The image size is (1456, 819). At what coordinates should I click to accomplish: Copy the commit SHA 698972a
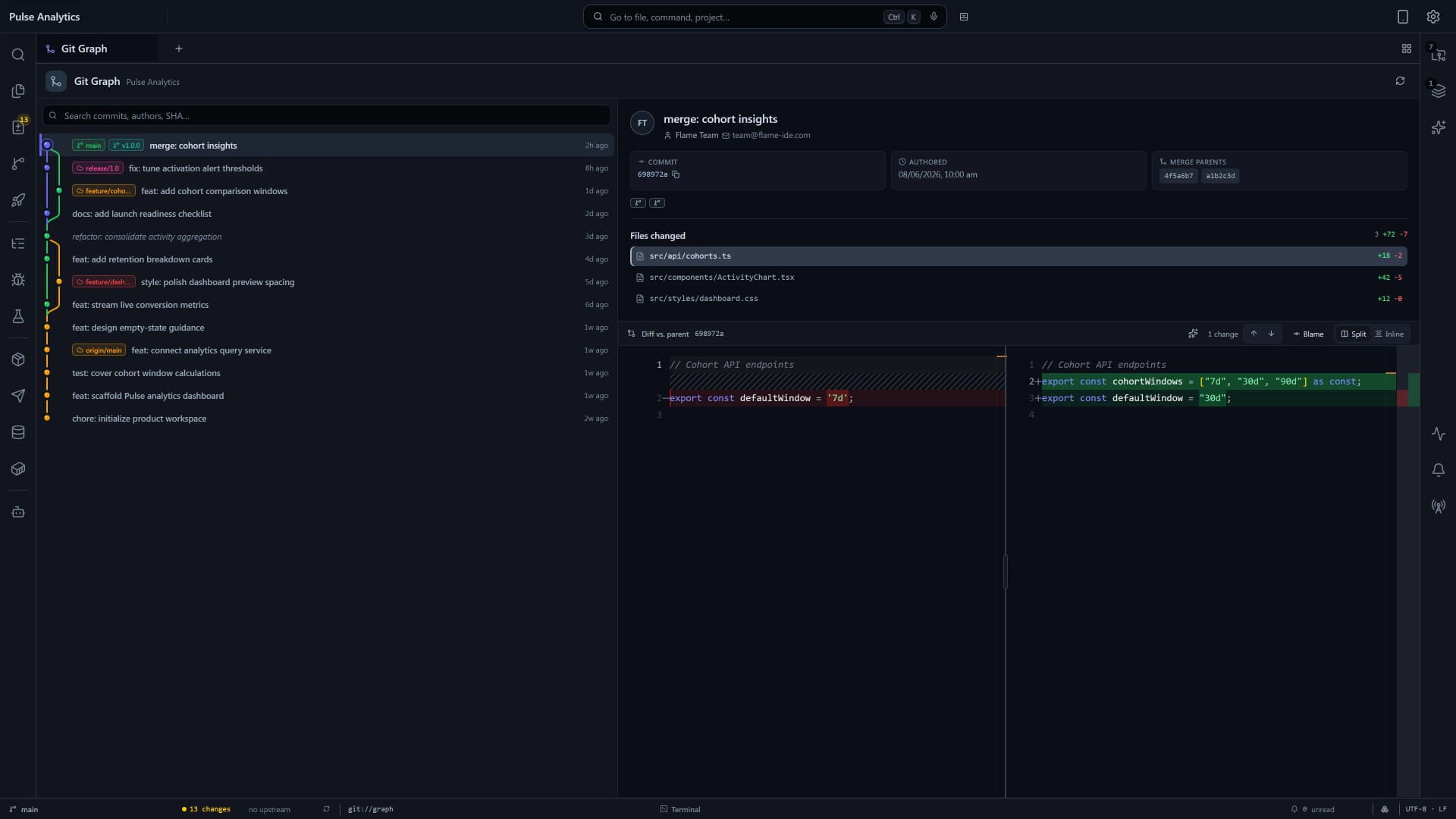(676, 174)
